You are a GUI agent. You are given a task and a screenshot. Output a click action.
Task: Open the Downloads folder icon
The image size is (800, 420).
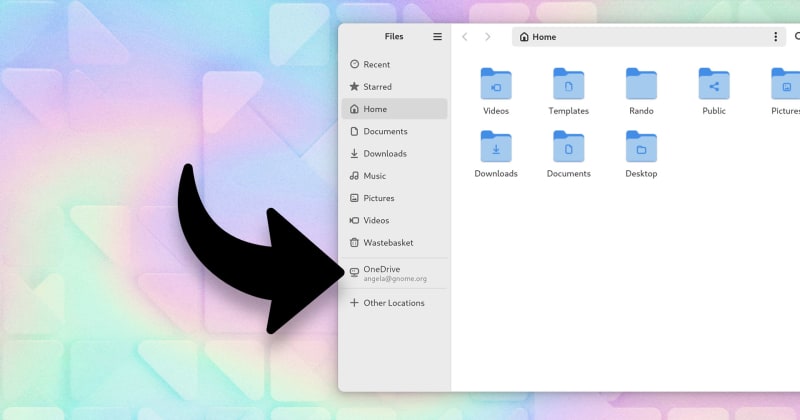(x=496, y=147)
